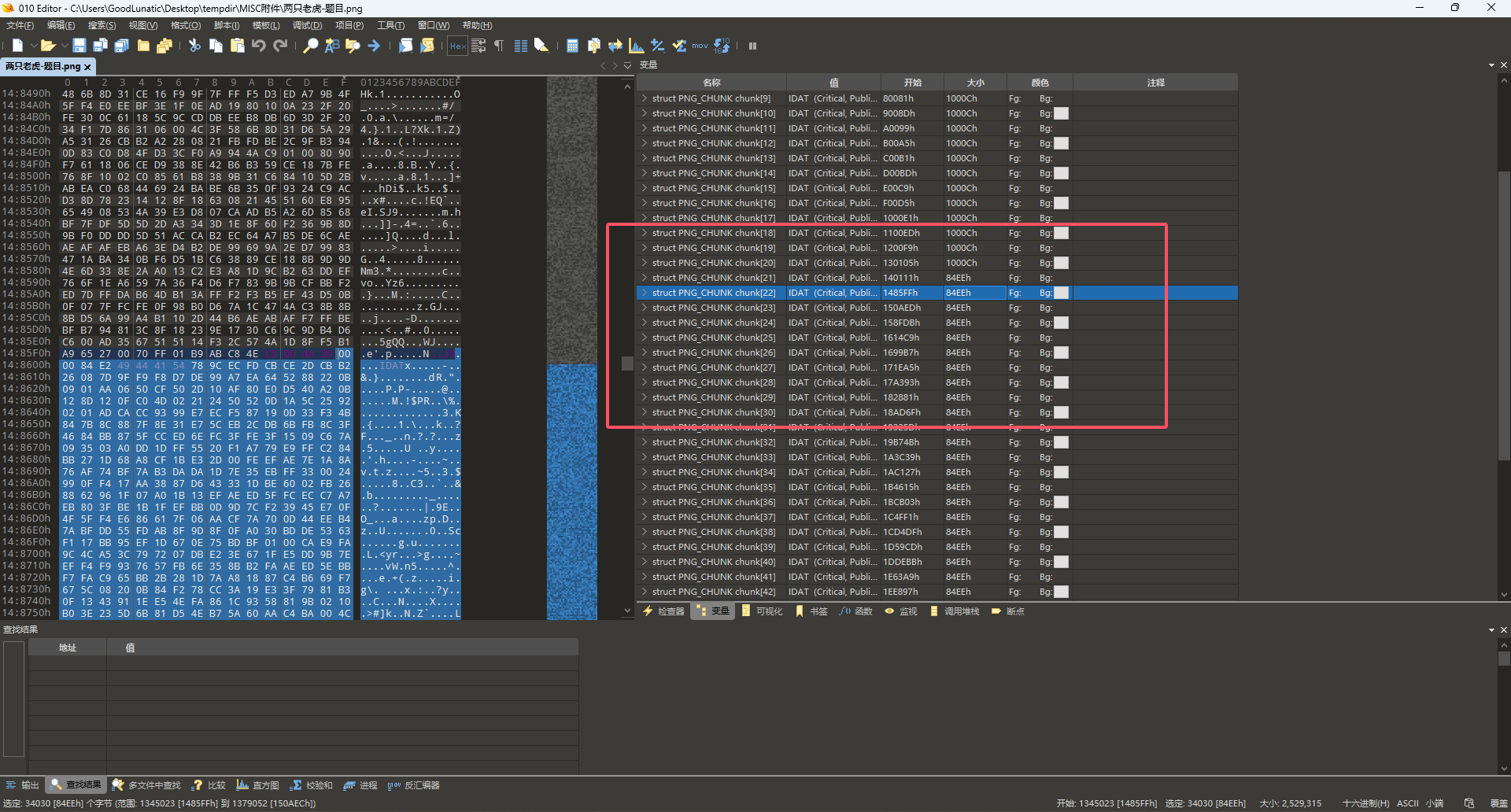Switch to the 书签 tab
Viewport: 1511px width, 812px height.
[x=811, y=611]
